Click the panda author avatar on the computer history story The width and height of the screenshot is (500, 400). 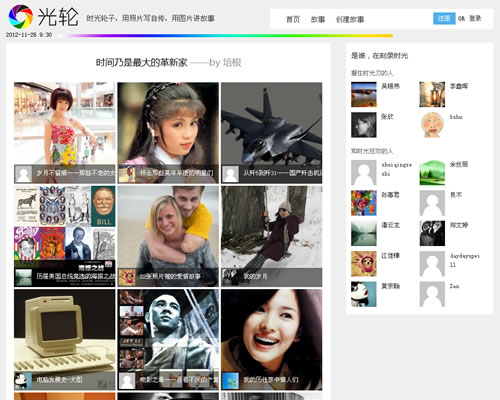[x=24, y=381]
